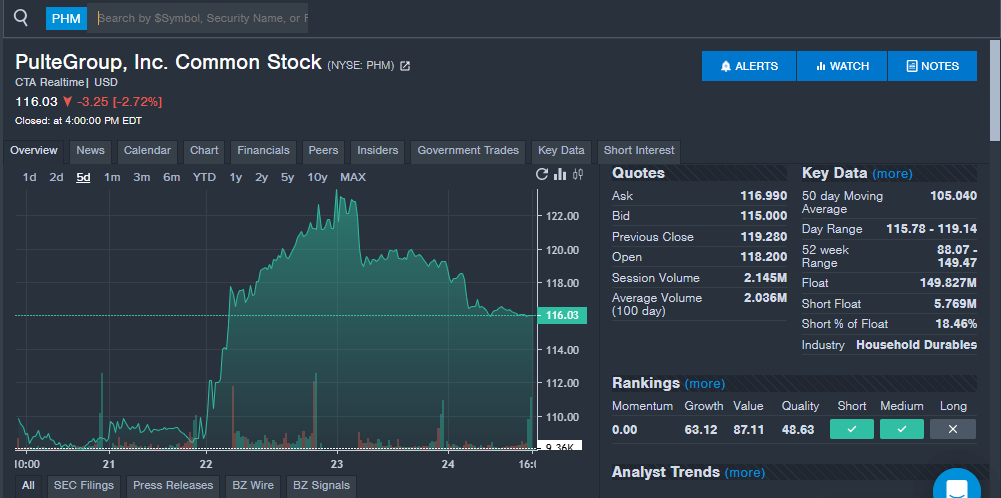Select the PHM ticker tag
The image size is (1001, 498).
pos(66,18)
